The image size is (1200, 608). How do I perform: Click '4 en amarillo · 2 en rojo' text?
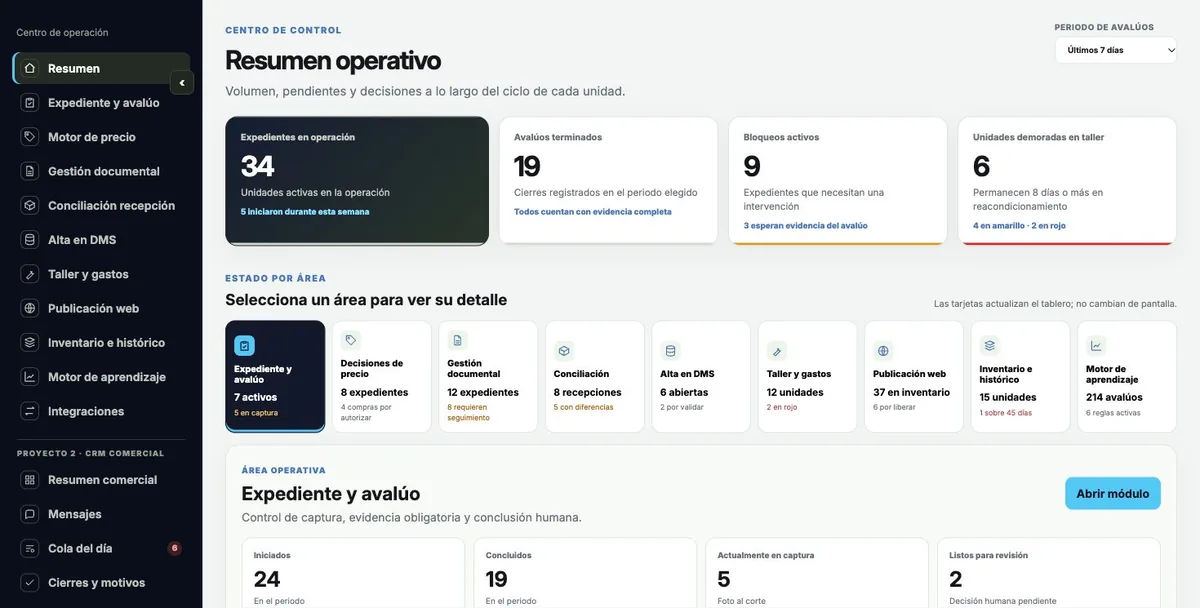1019,226
